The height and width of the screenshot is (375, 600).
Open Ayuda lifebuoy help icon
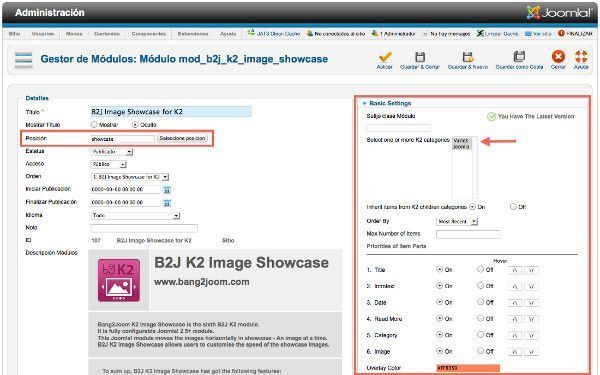581,57
